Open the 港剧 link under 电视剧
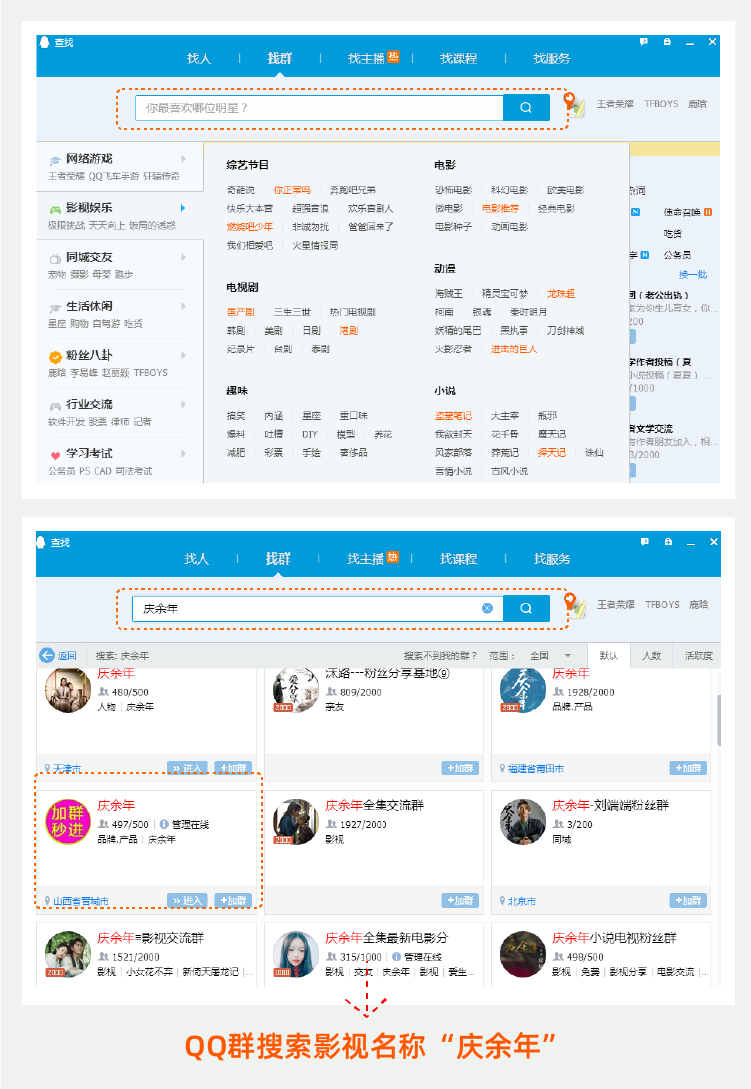Image resolution: width=751 pixels, height=1089 pixels. point(349,331)
